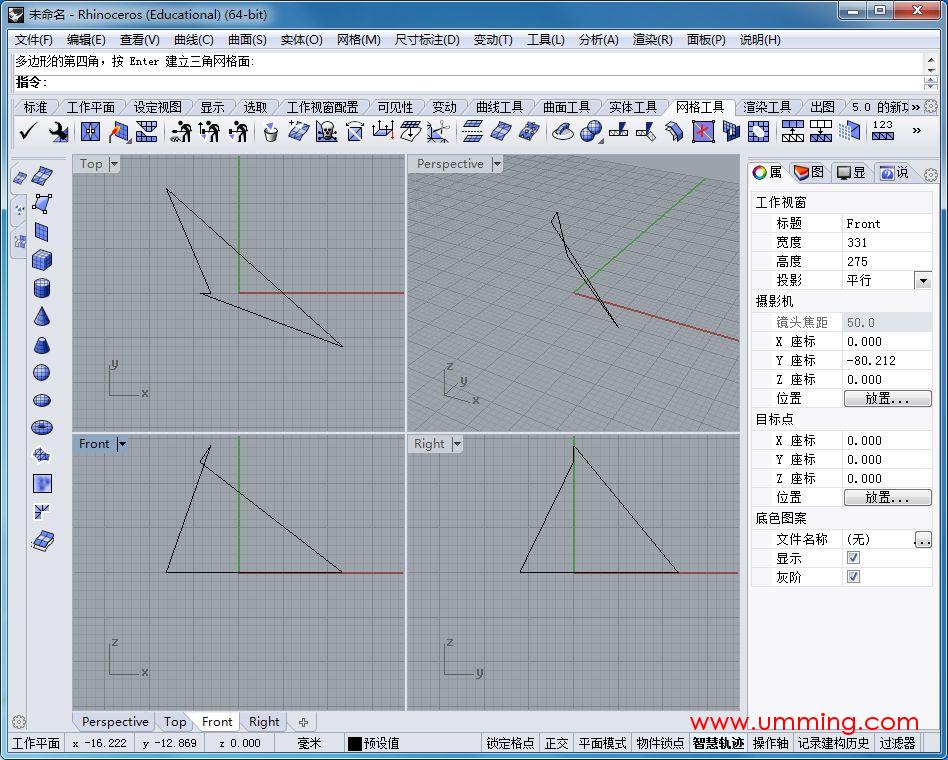Click the 标题 Front title field
Image resolution: width=948 pixels, height=760 pixels.
point(887,224)
